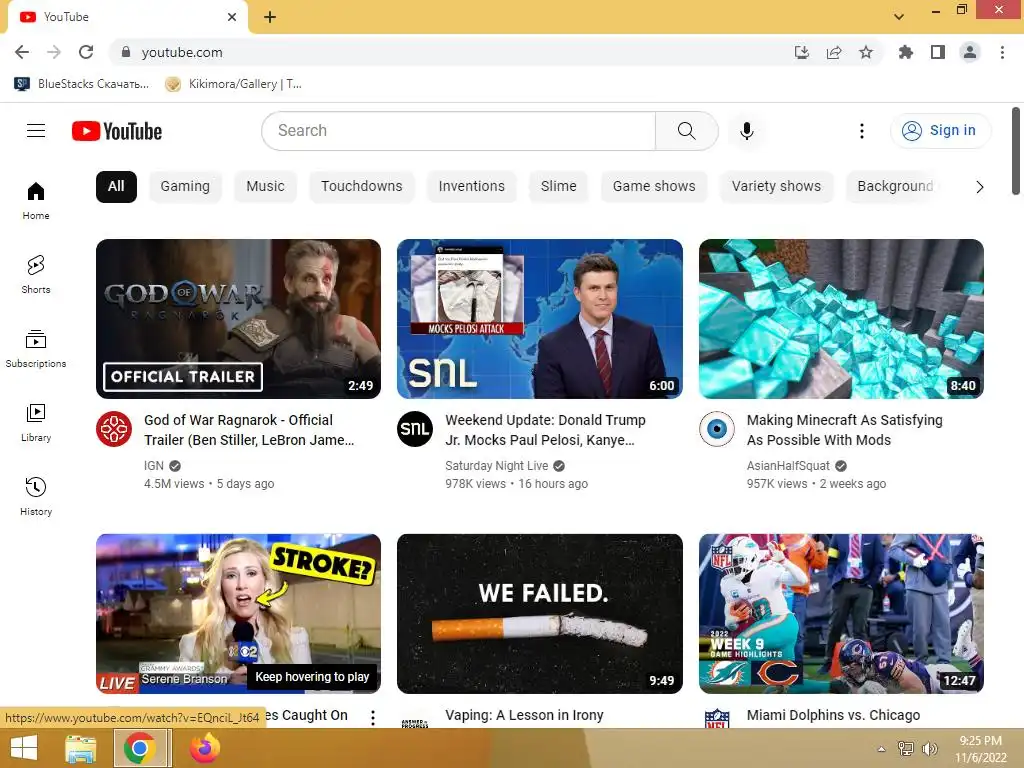Open Miami Dolphins vs. Chicago title
Image resolution: width=1024 pixels, height=768 pixels.
point(833,715)
